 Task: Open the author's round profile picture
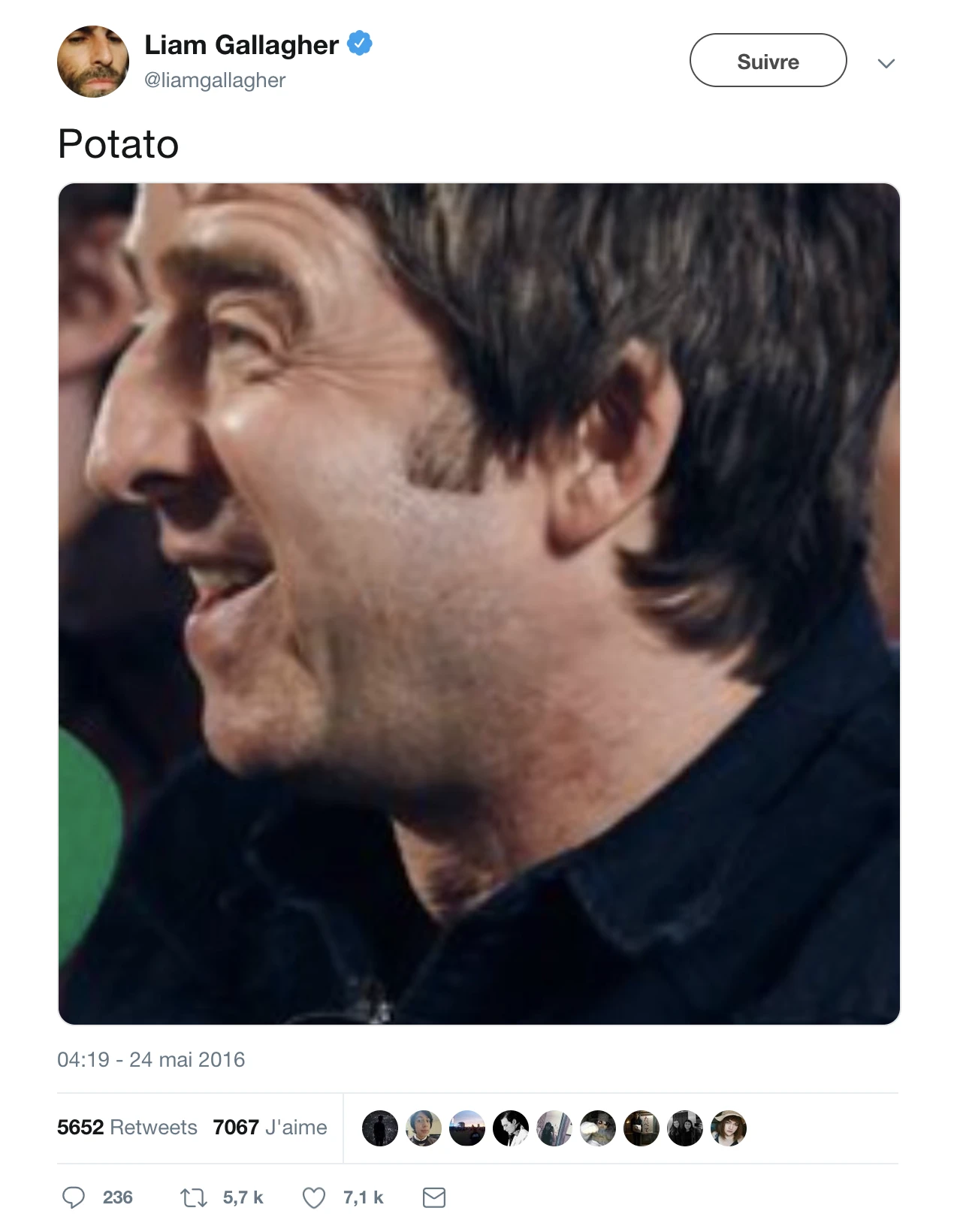click(x=93, y=62)
